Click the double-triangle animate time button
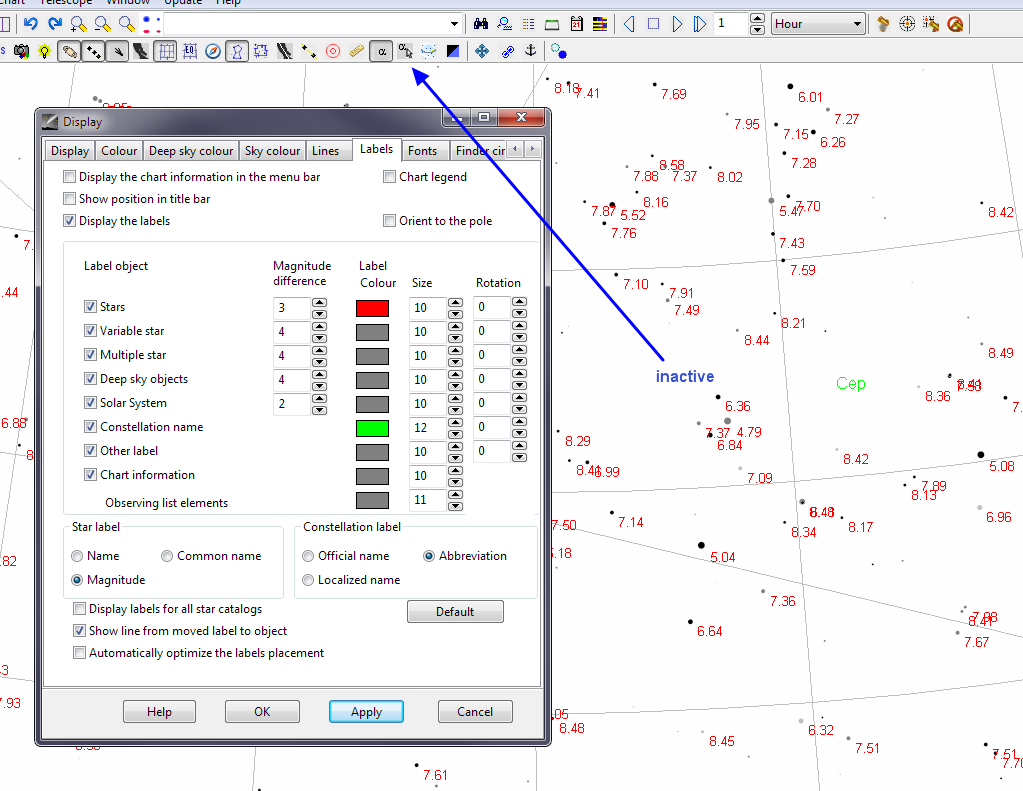The height and width of the screenshot is (791, 1023). pos(700,24)
